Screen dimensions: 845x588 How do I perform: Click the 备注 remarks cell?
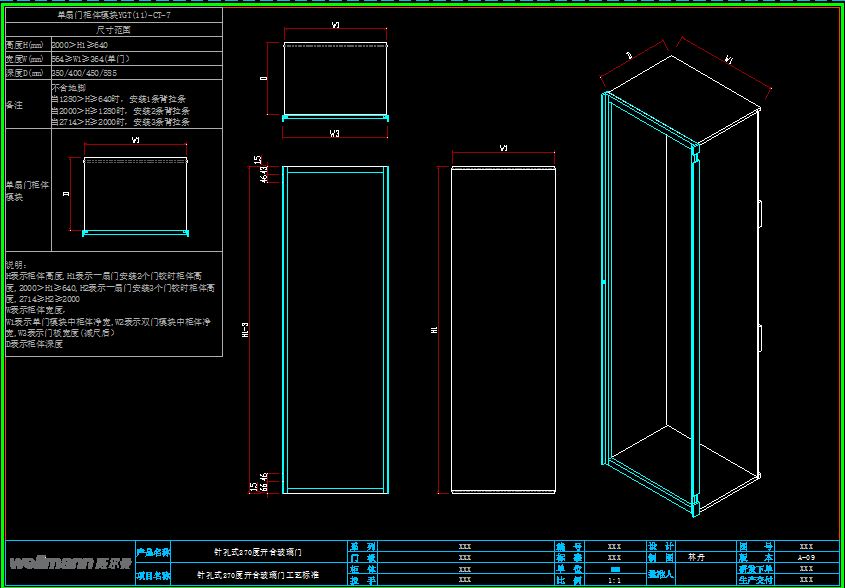coord(16,104)
